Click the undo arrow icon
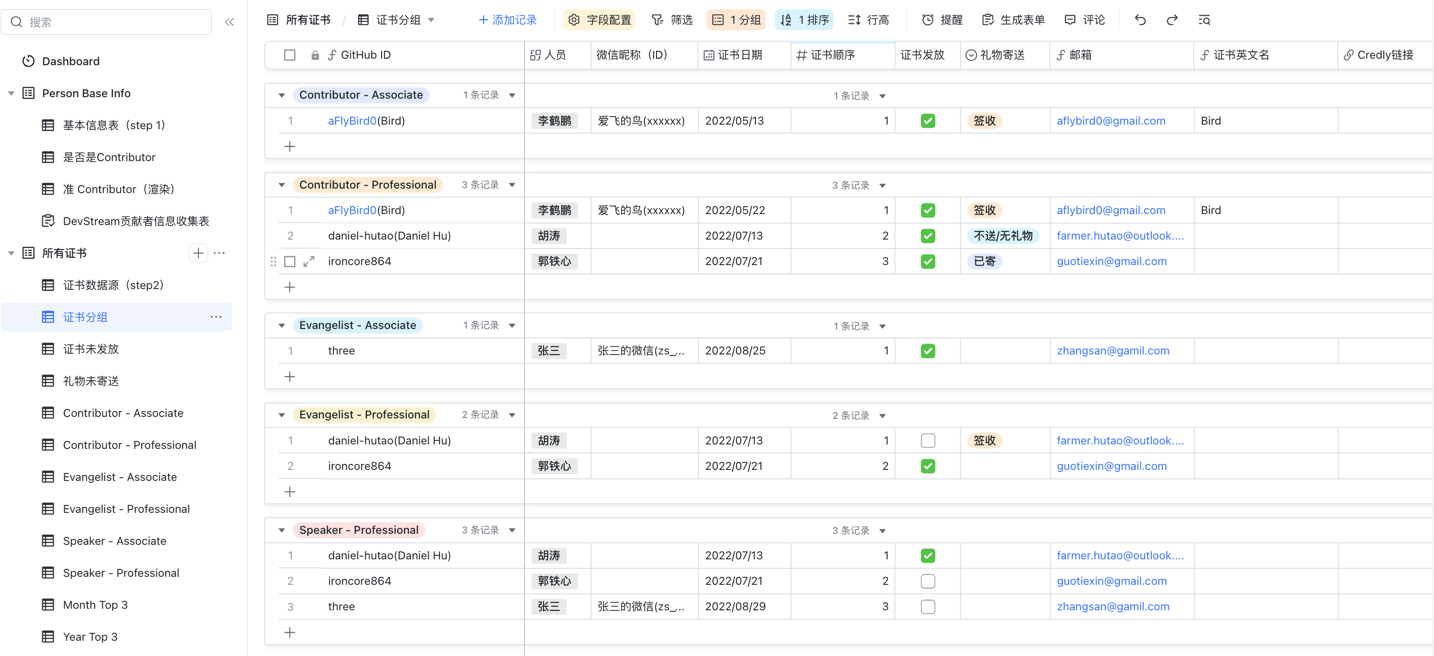The image size is (1434, 656). 1140,20
